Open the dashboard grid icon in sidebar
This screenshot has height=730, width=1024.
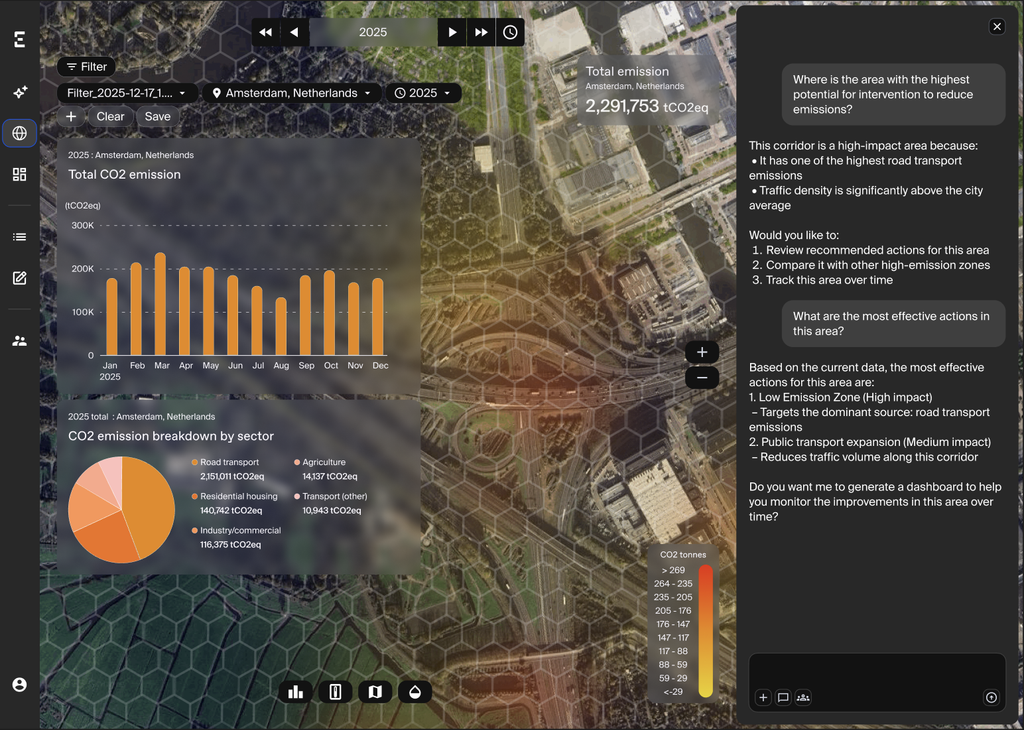20,174
